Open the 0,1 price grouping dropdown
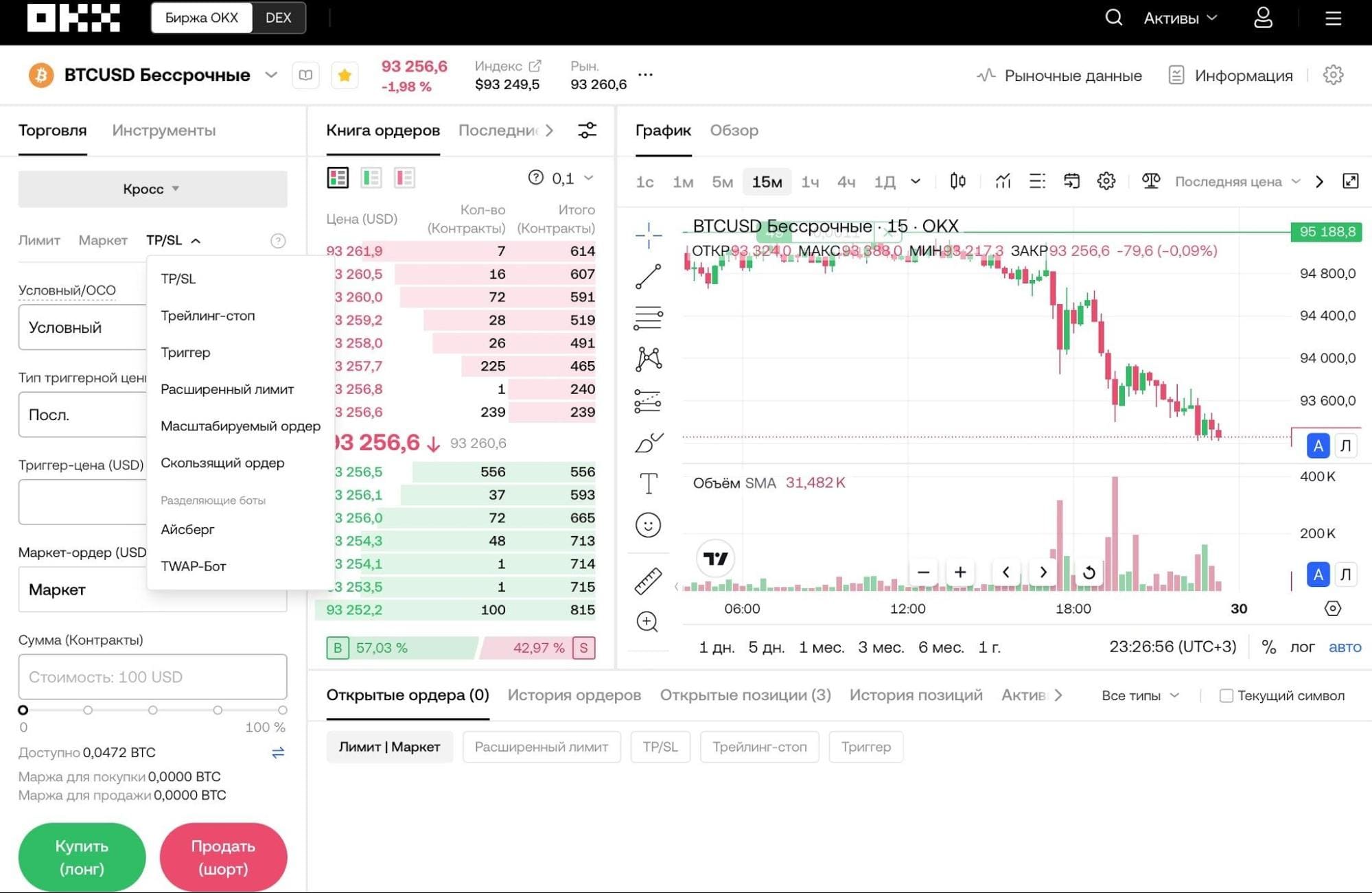Viewport: 1372px width, 893px height. 572,178
